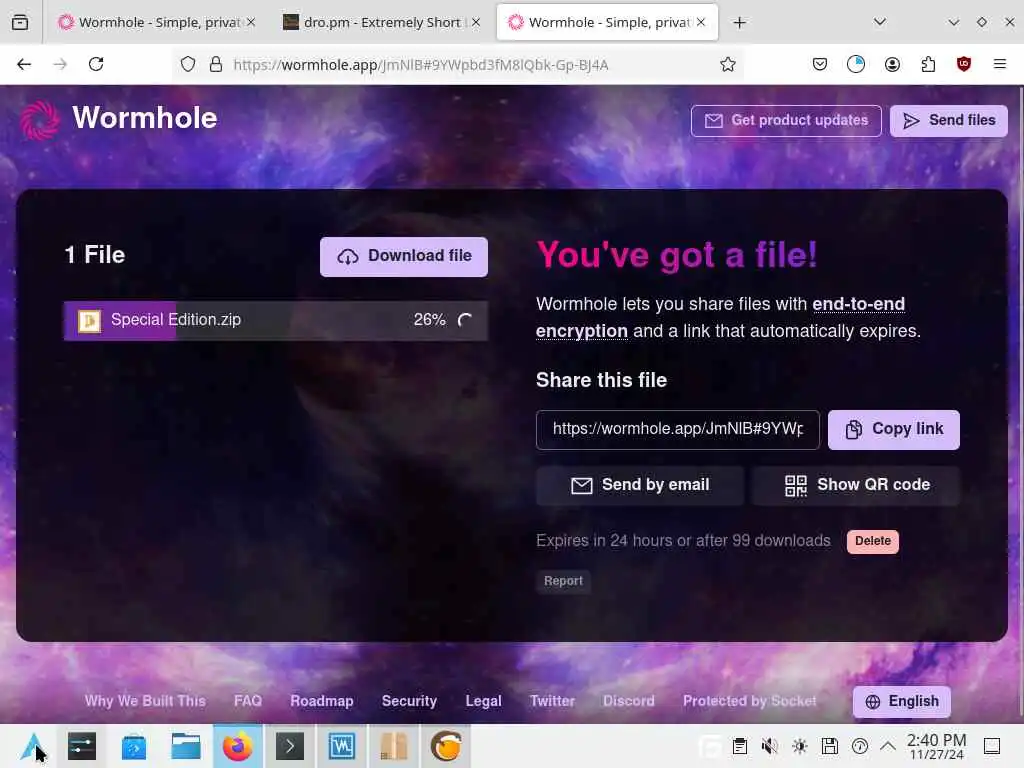Screen dimensions: 1024x768
Task: Open the archive manager taskbar icon
Action: click(x=394, y=746)
